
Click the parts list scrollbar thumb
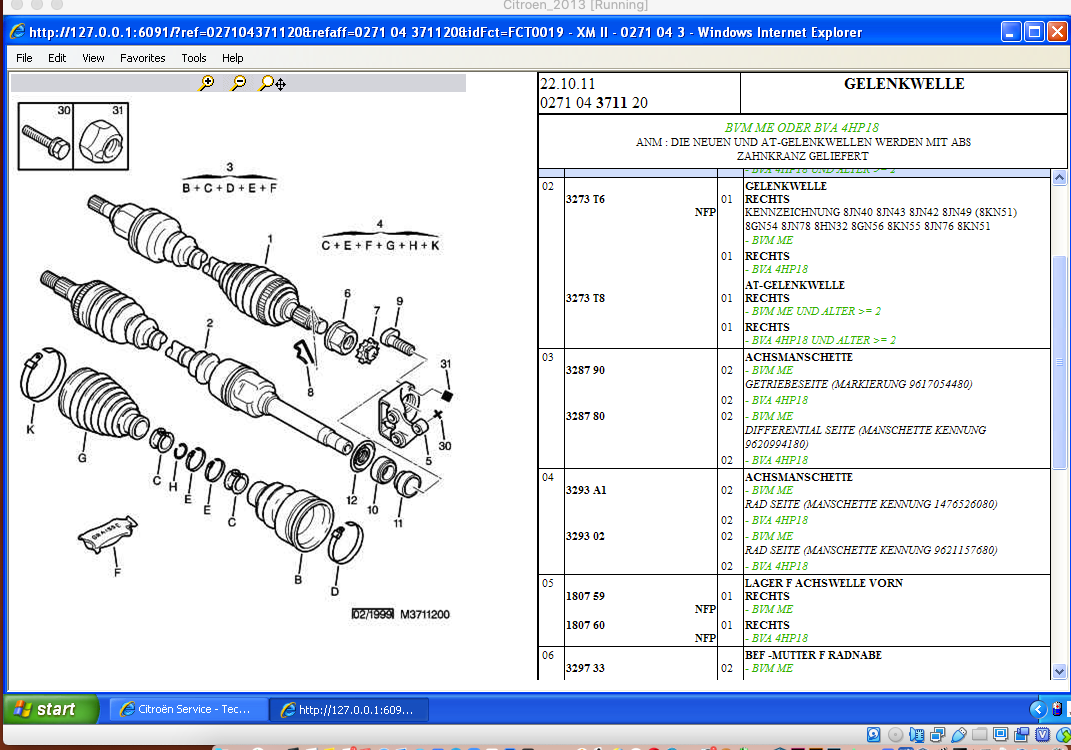(x=1059, y=362)
